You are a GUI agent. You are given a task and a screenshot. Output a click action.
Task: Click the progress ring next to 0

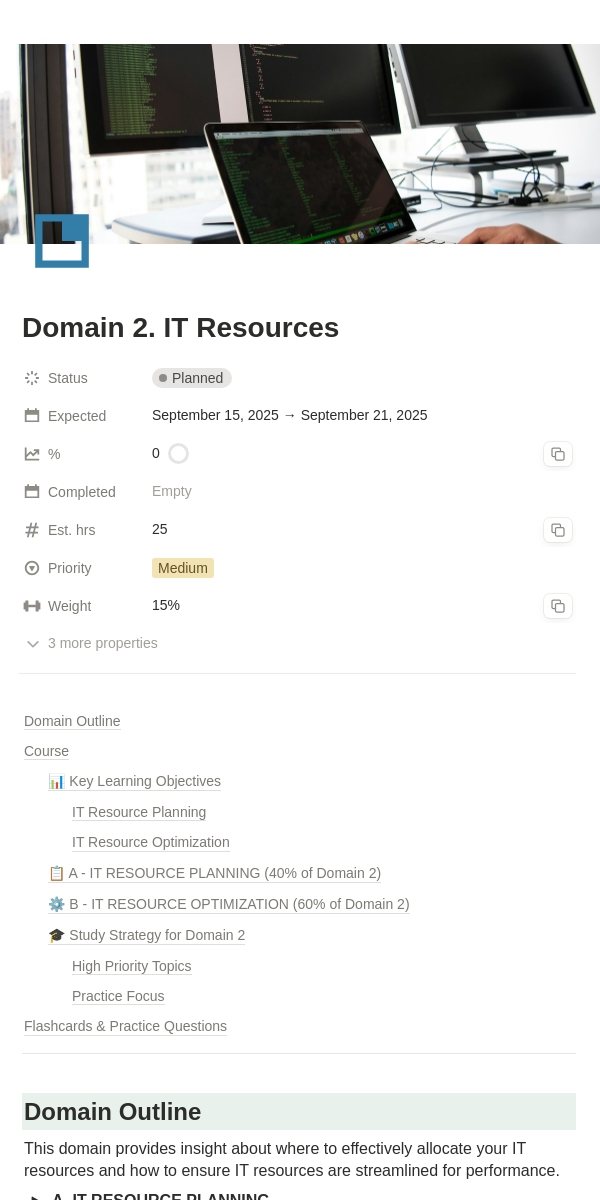(x=178, y=454)
